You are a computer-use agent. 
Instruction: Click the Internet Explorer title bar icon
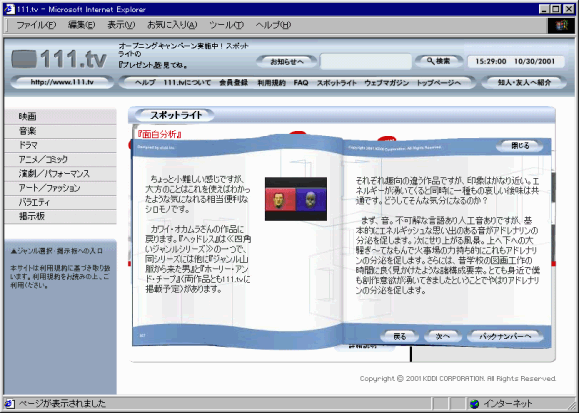pos(9,9)
